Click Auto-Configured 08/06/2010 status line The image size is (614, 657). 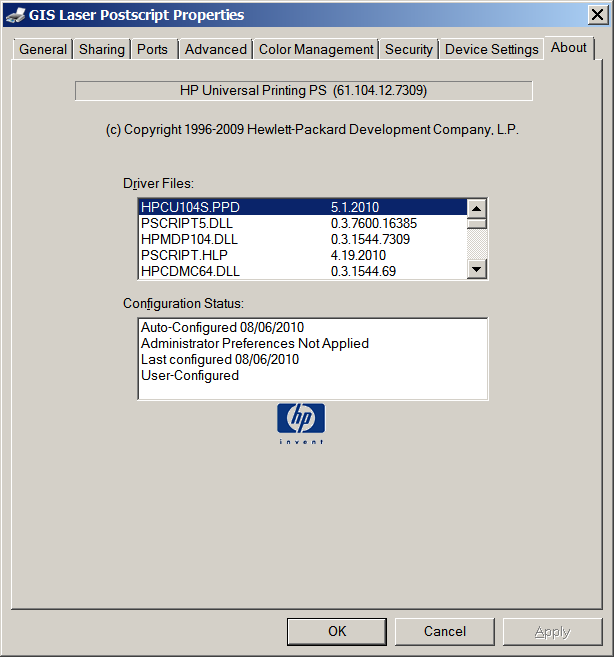(223, 327)
